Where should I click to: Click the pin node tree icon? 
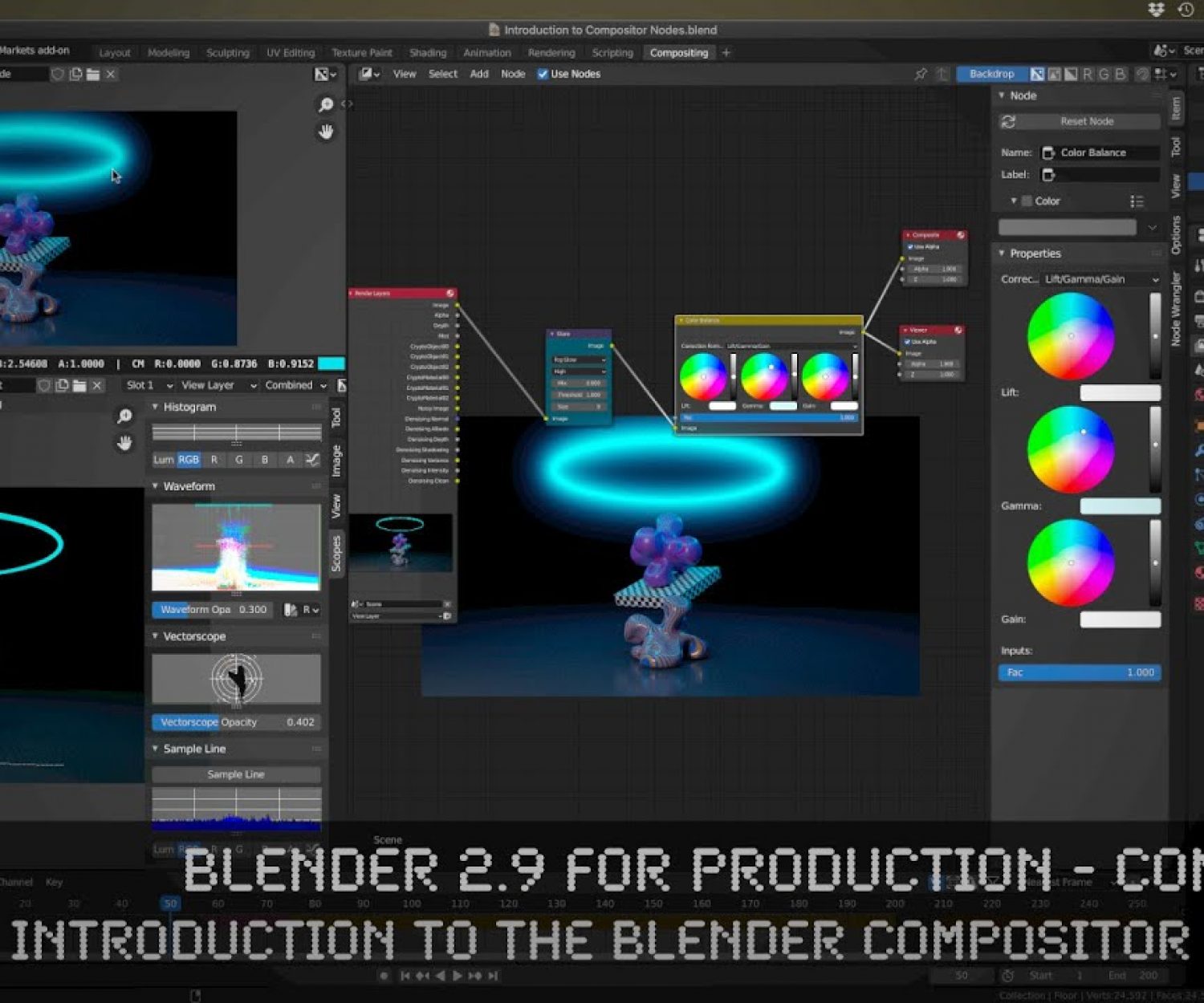click(921, 74)
